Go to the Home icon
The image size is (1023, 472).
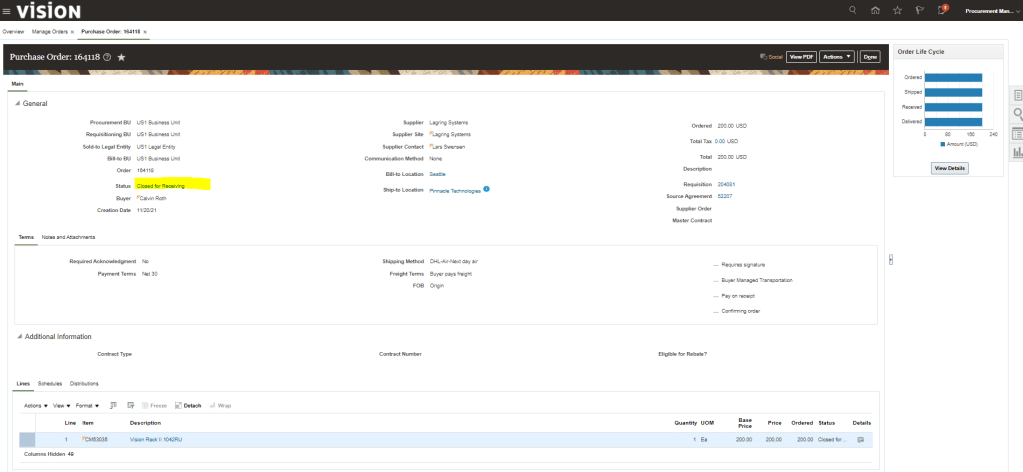(x=875, y=10)
